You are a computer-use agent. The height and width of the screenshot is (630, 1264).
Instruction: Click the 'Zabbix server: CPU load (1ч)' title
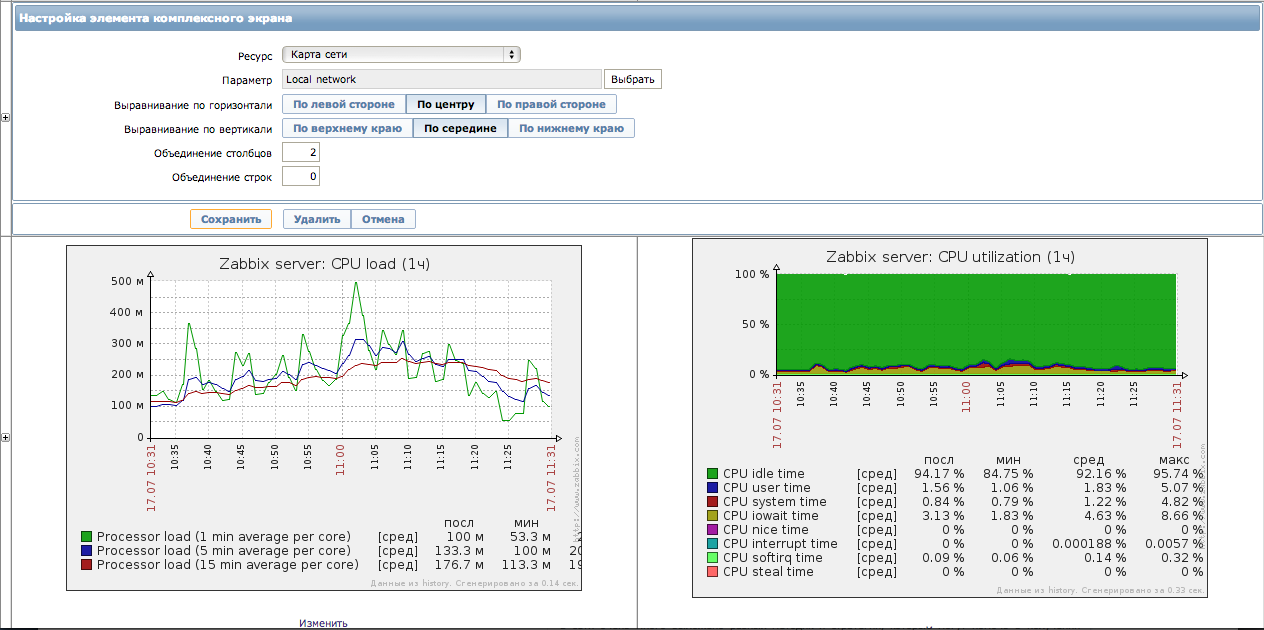(324, 264)
